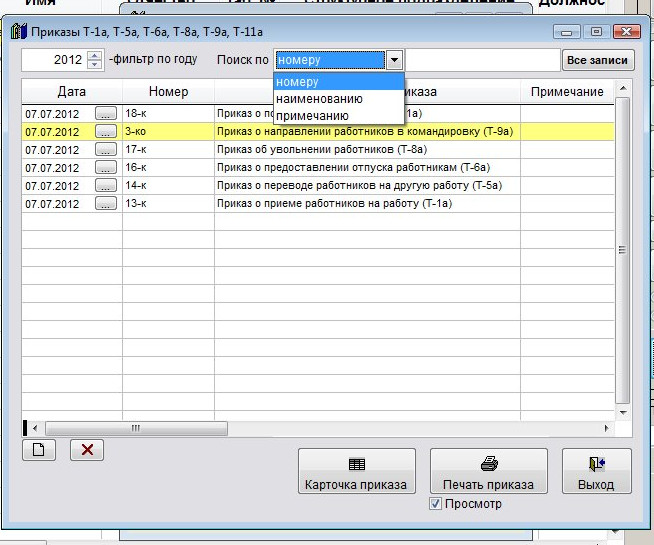Click Все записи button

[x=598, y=60]
